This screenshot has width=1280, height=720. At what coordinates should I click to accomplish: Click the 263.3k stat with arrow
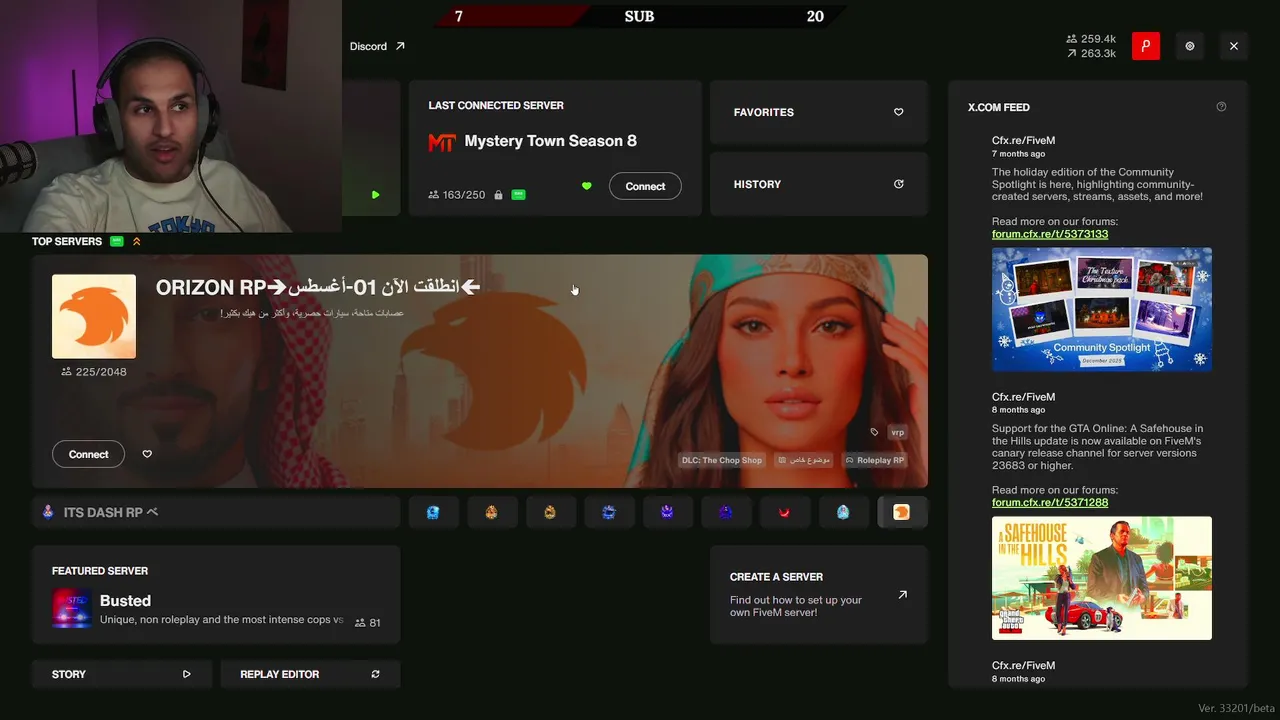click(1091, 53)
